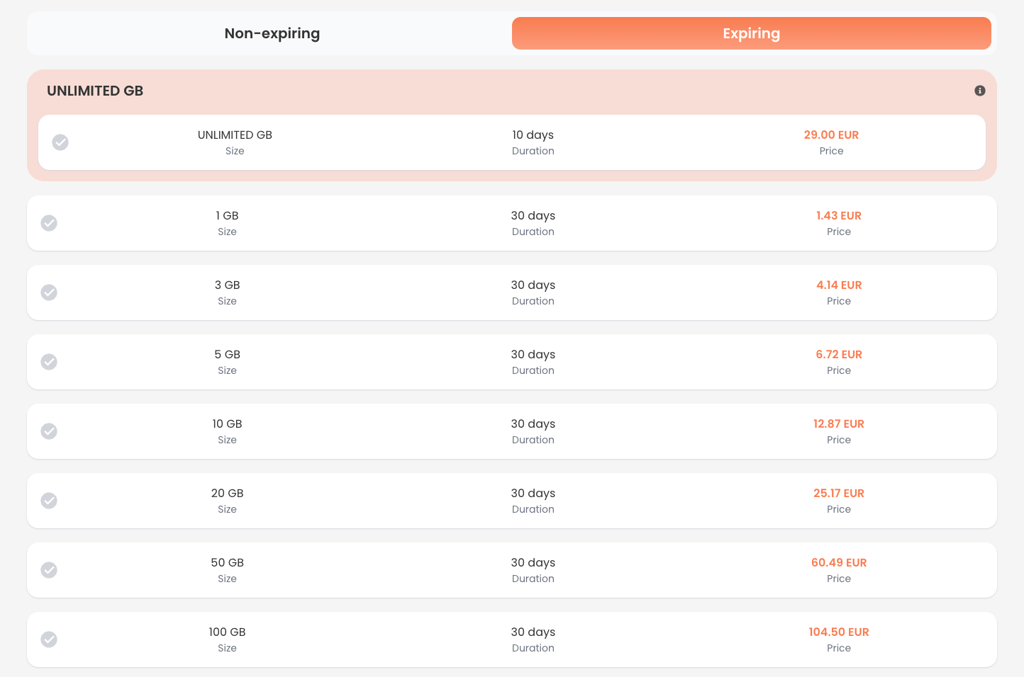Select the Expiring tab
Image resolution: width=1024 pixels, height=677 pixels.
tap(751, 33)
